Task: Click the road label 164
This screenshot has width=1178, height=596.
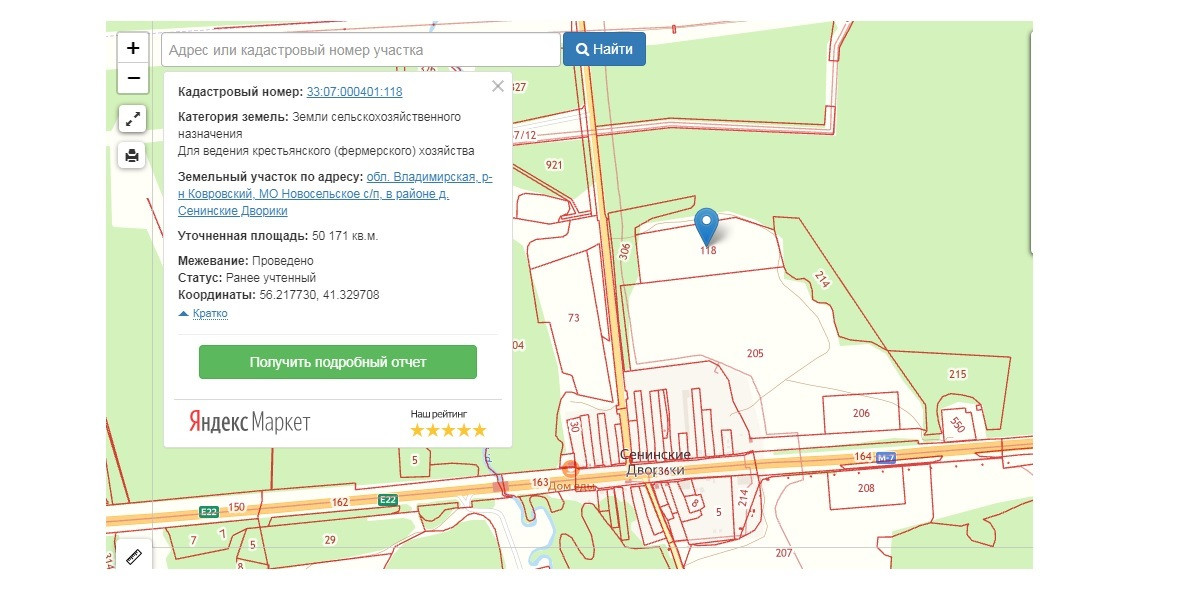Action: pos(862,456)
